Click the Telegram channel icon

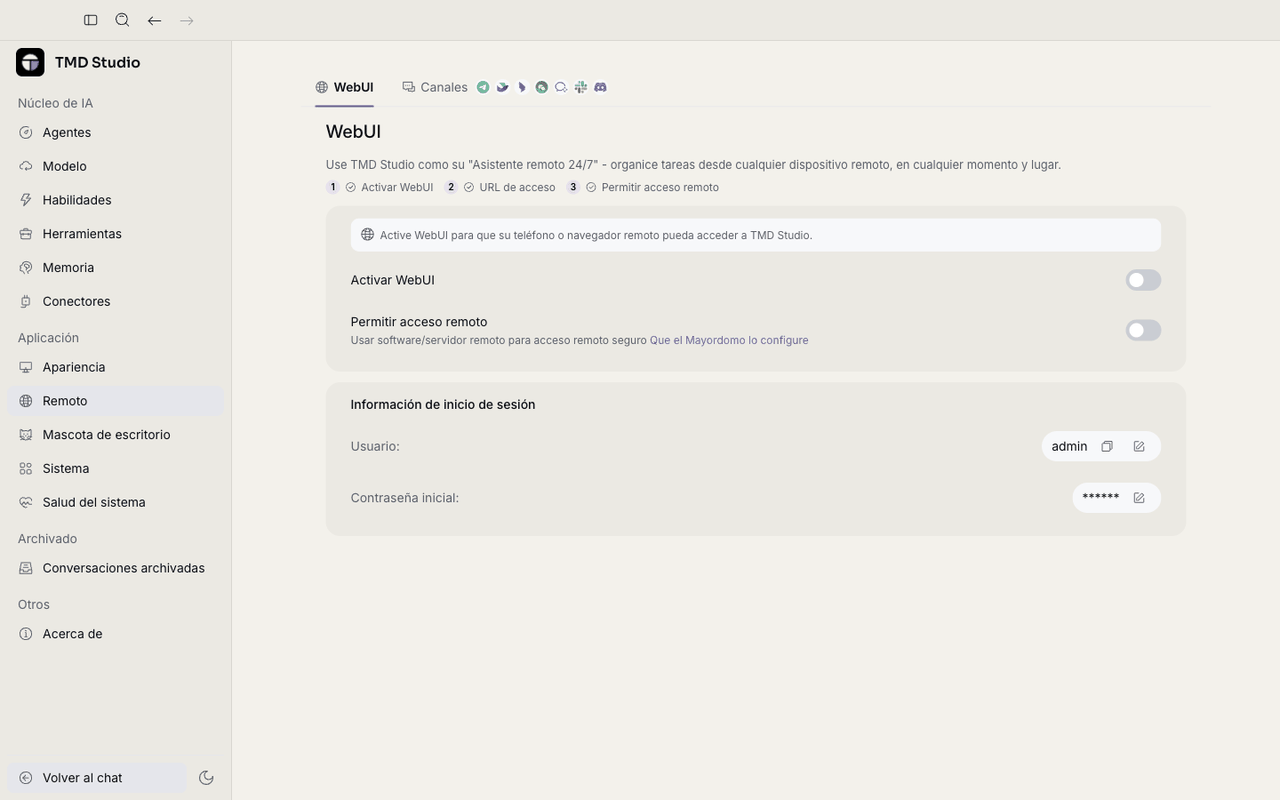483,87
